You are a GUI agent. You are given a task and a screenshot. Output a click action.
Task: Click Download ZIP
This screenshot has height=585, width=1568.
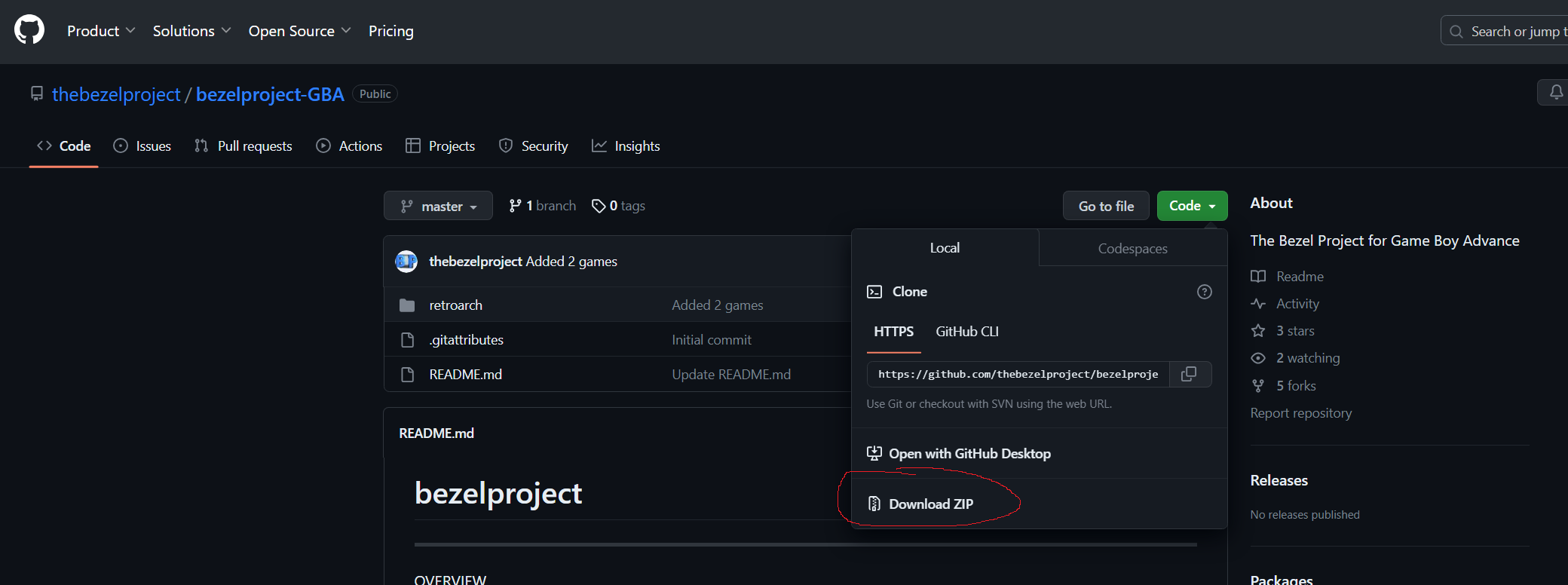click(x=931, y=504)
